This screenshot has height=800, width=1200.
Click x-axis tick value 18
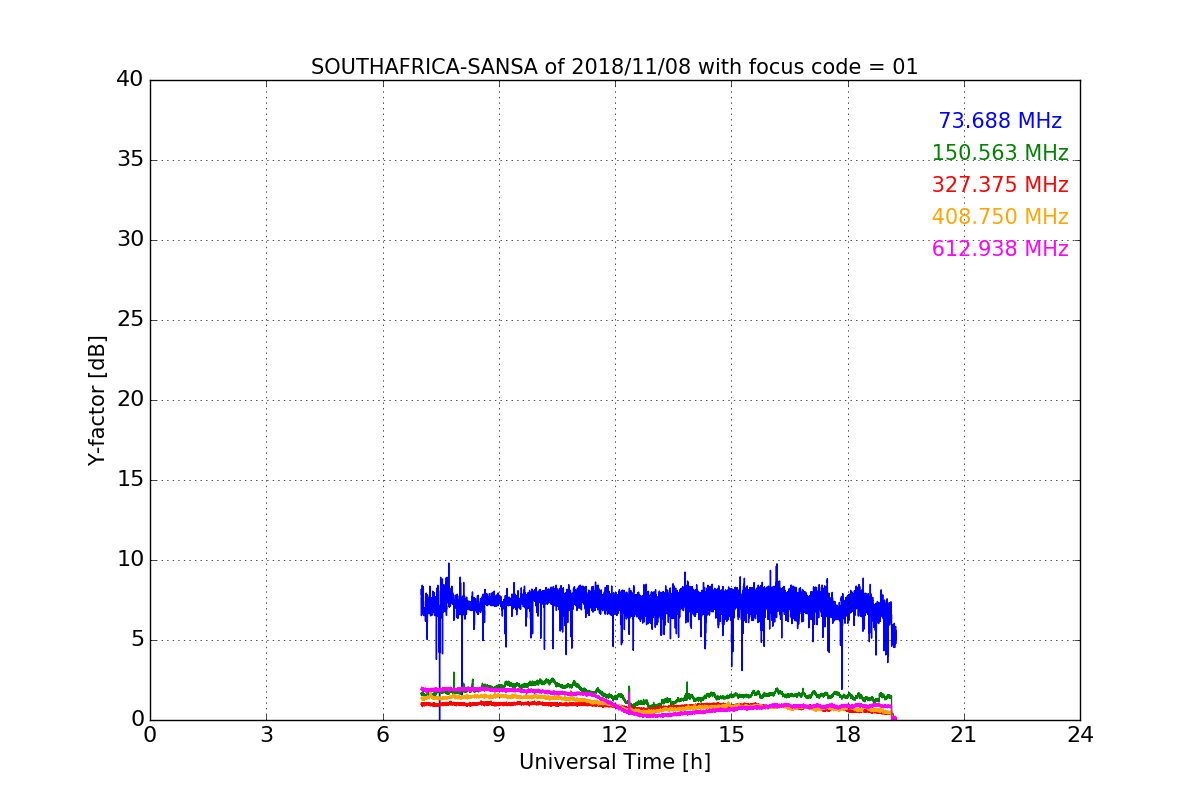(x=848, y=735)
